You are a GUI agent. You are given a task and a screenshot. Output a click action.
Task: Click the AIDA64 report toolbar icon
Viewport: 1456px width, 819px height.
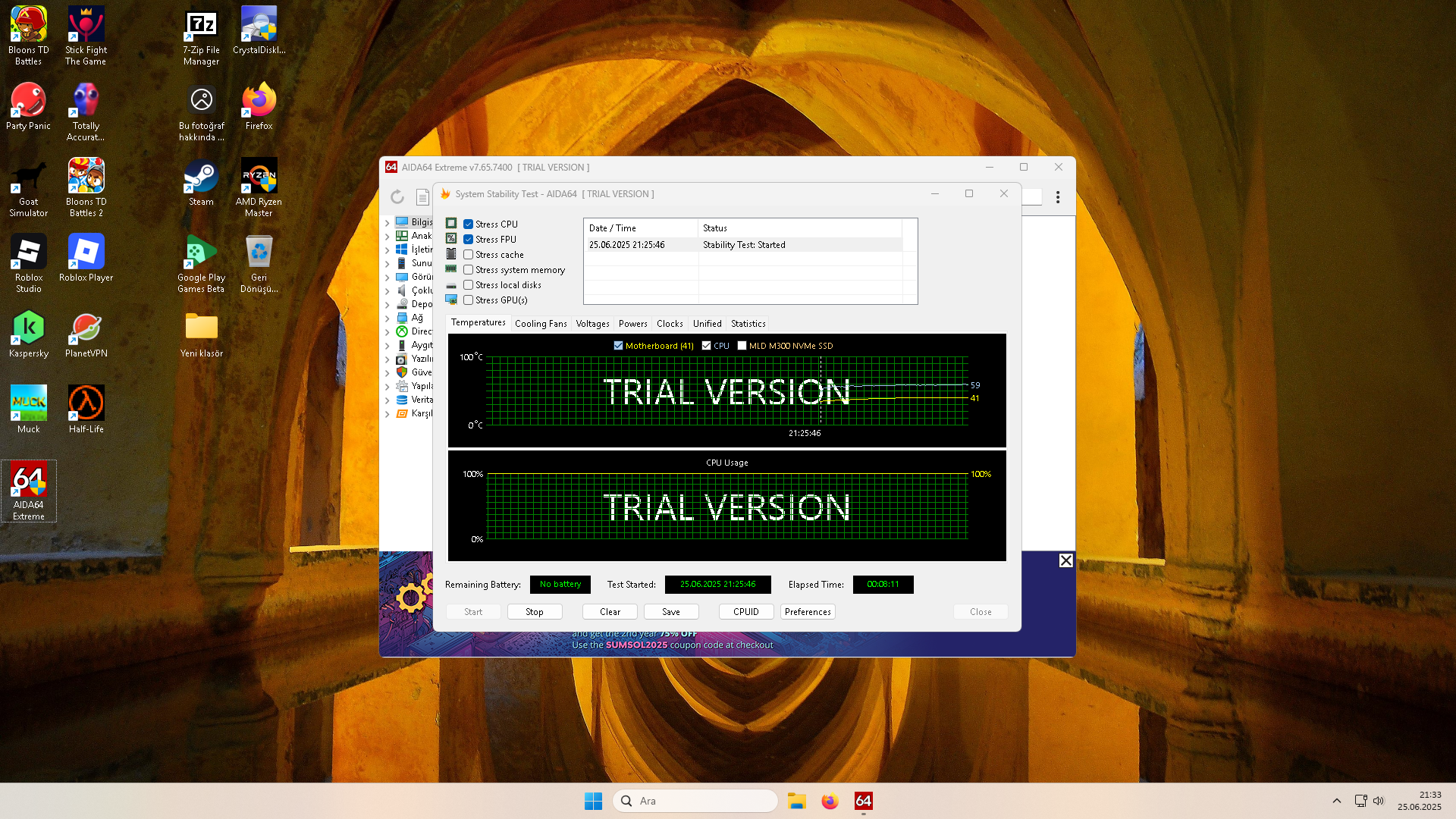(422, 197)
